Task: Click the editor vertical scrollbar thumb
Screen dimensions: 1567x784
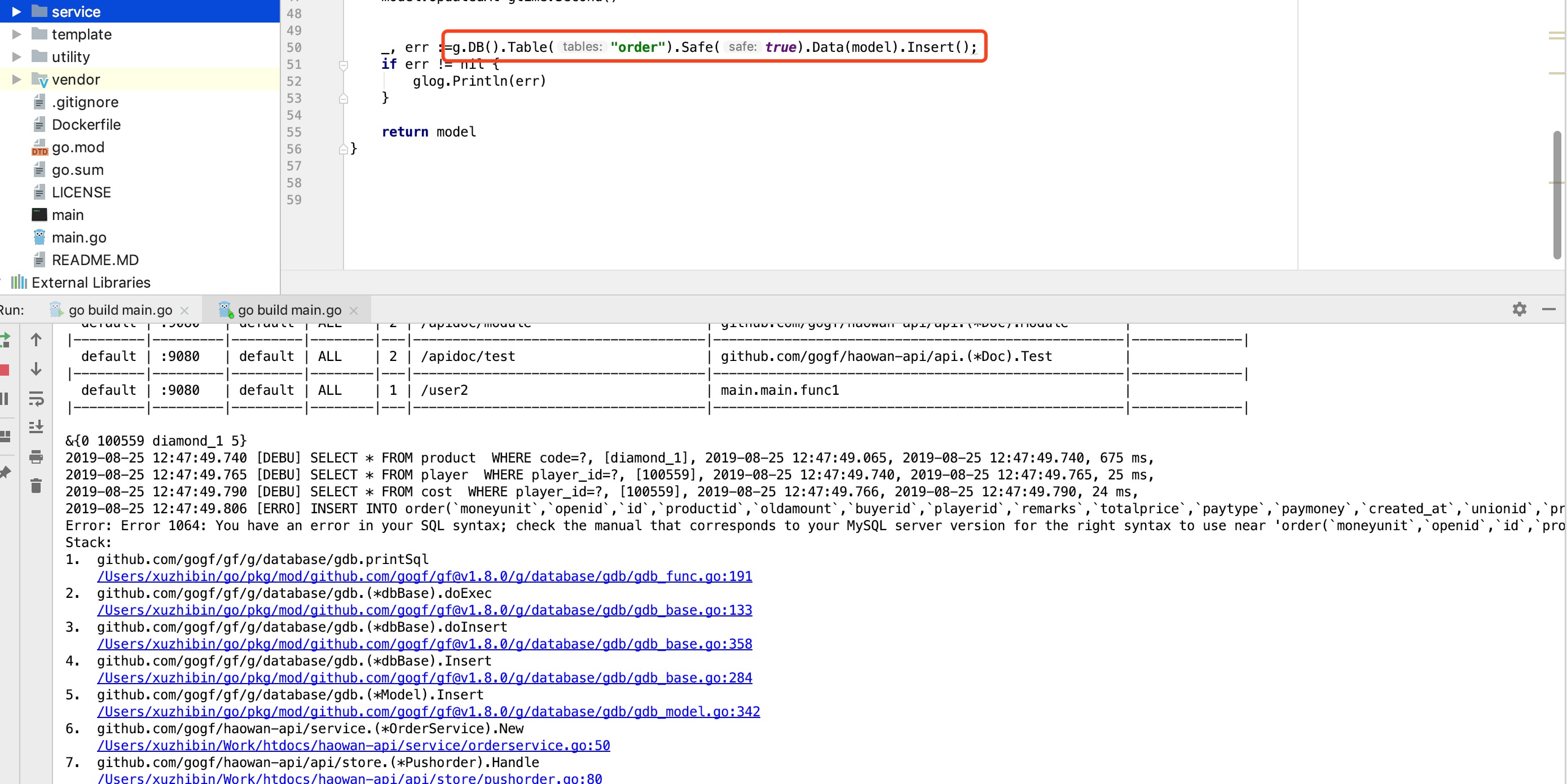Action: pyautogui.click(x=1556, y=195)
